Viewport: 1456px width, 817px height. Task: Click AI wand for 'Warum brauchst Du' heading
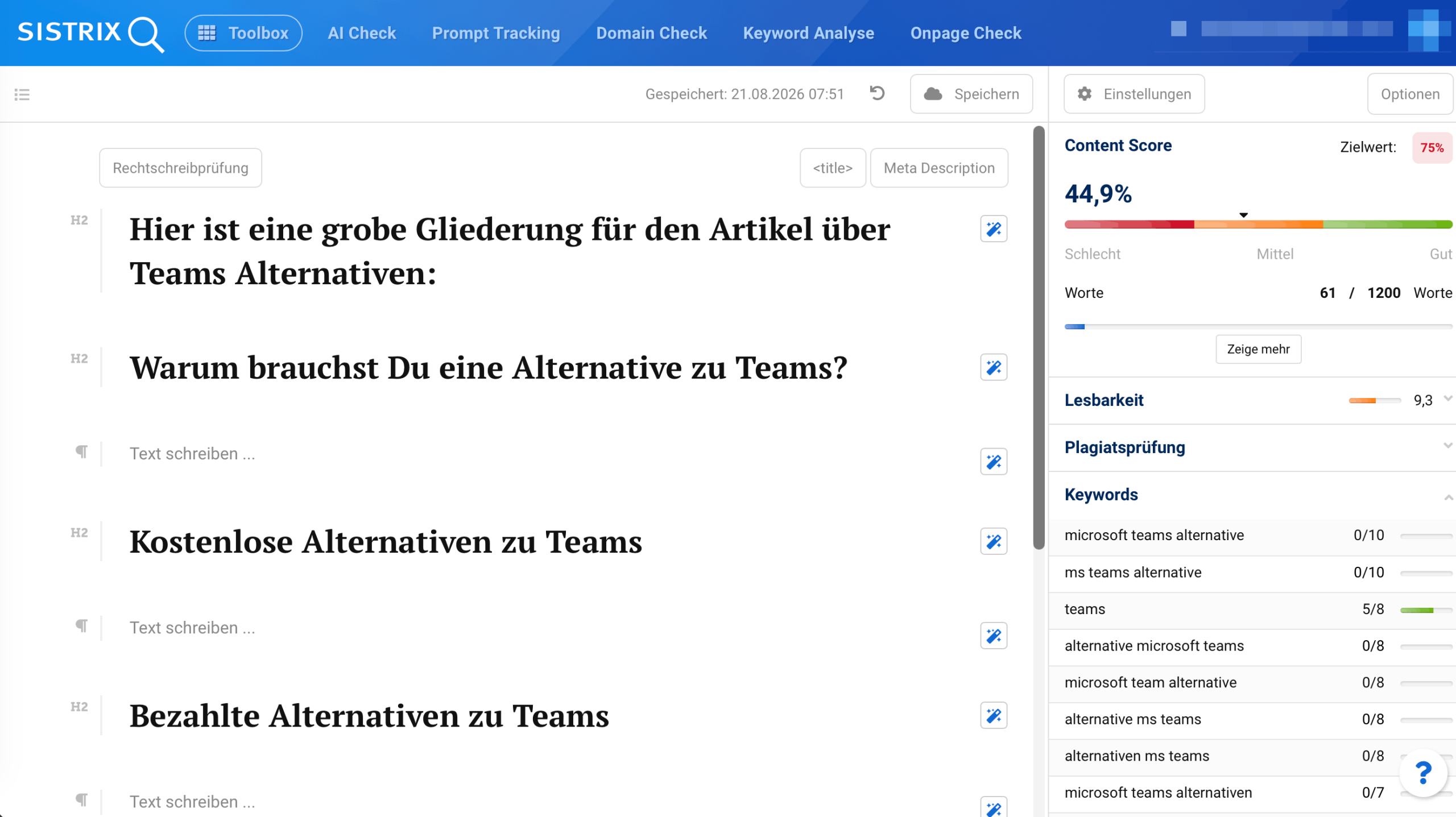(994, 367)
